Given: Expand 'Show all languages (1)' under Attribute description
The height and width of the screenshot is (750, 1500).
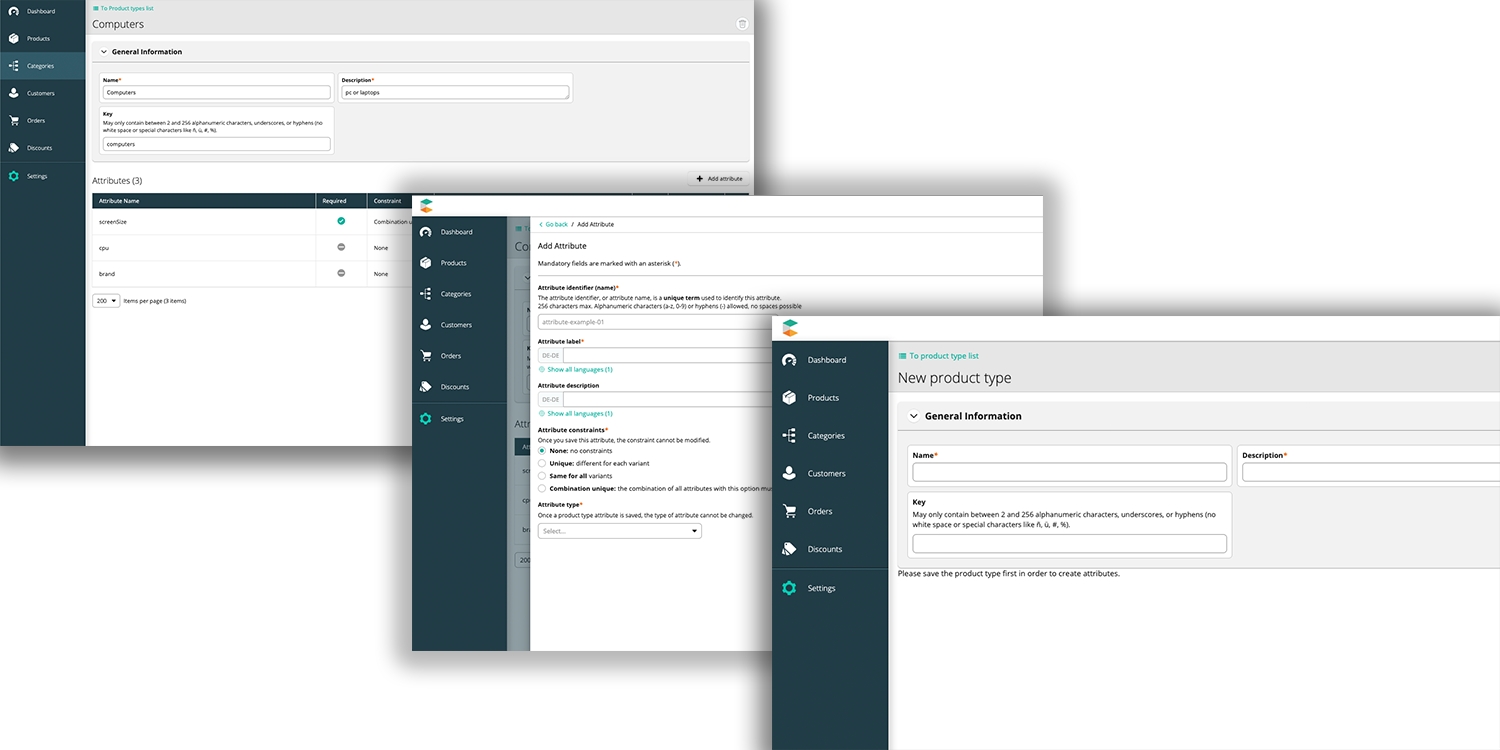Looking at the screenshot, I should 575,414.
